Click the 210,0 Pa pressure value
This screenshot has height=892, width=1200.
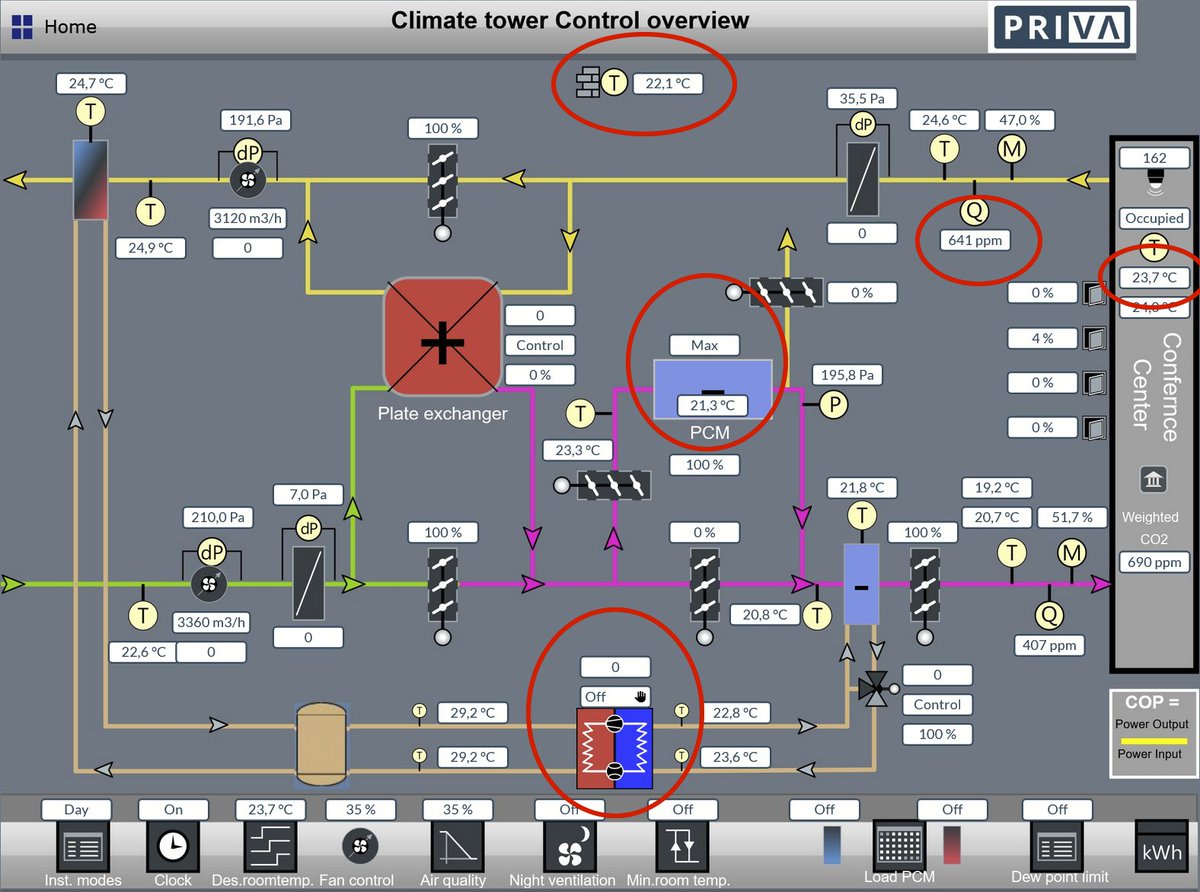(x=217, y=518)
